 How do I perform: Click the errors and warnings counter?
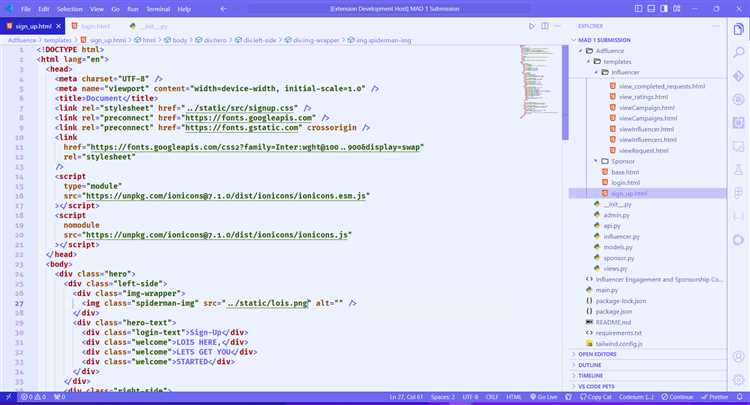click(33, 397)
